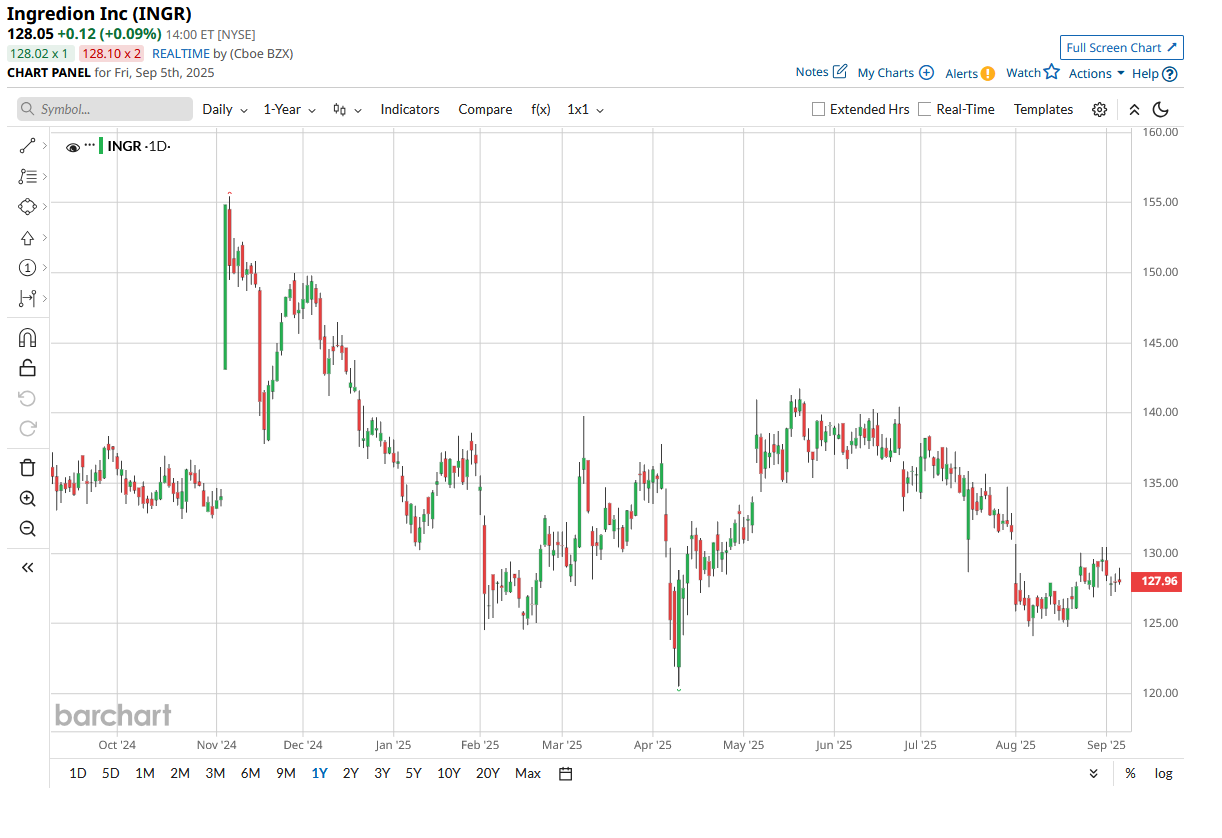Collapse the drawing toolbar with double chevron
The width and height of the screenshot is (1222, 838).
[x=27, y=568]
